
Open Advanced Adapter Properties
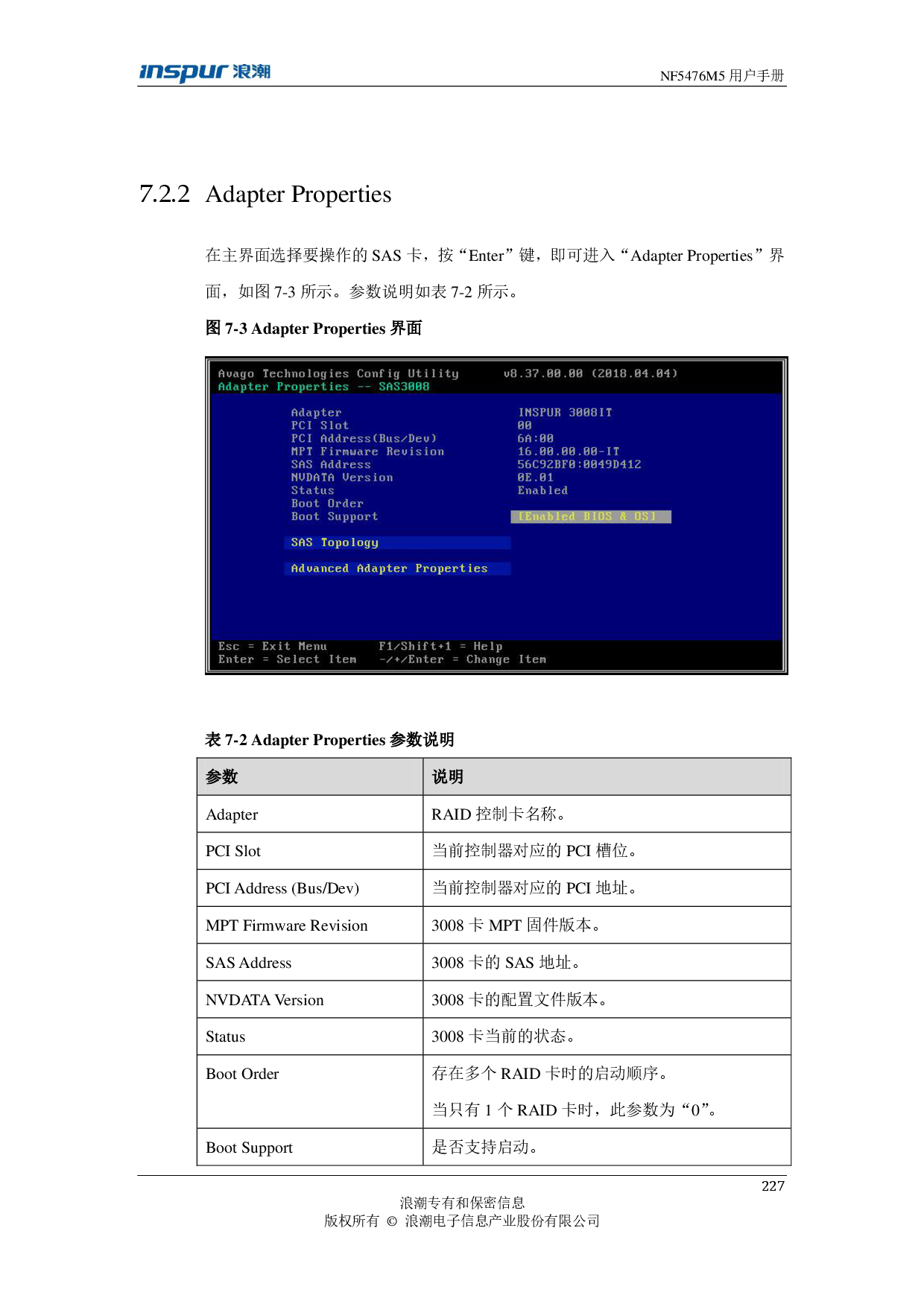point(389,569)
